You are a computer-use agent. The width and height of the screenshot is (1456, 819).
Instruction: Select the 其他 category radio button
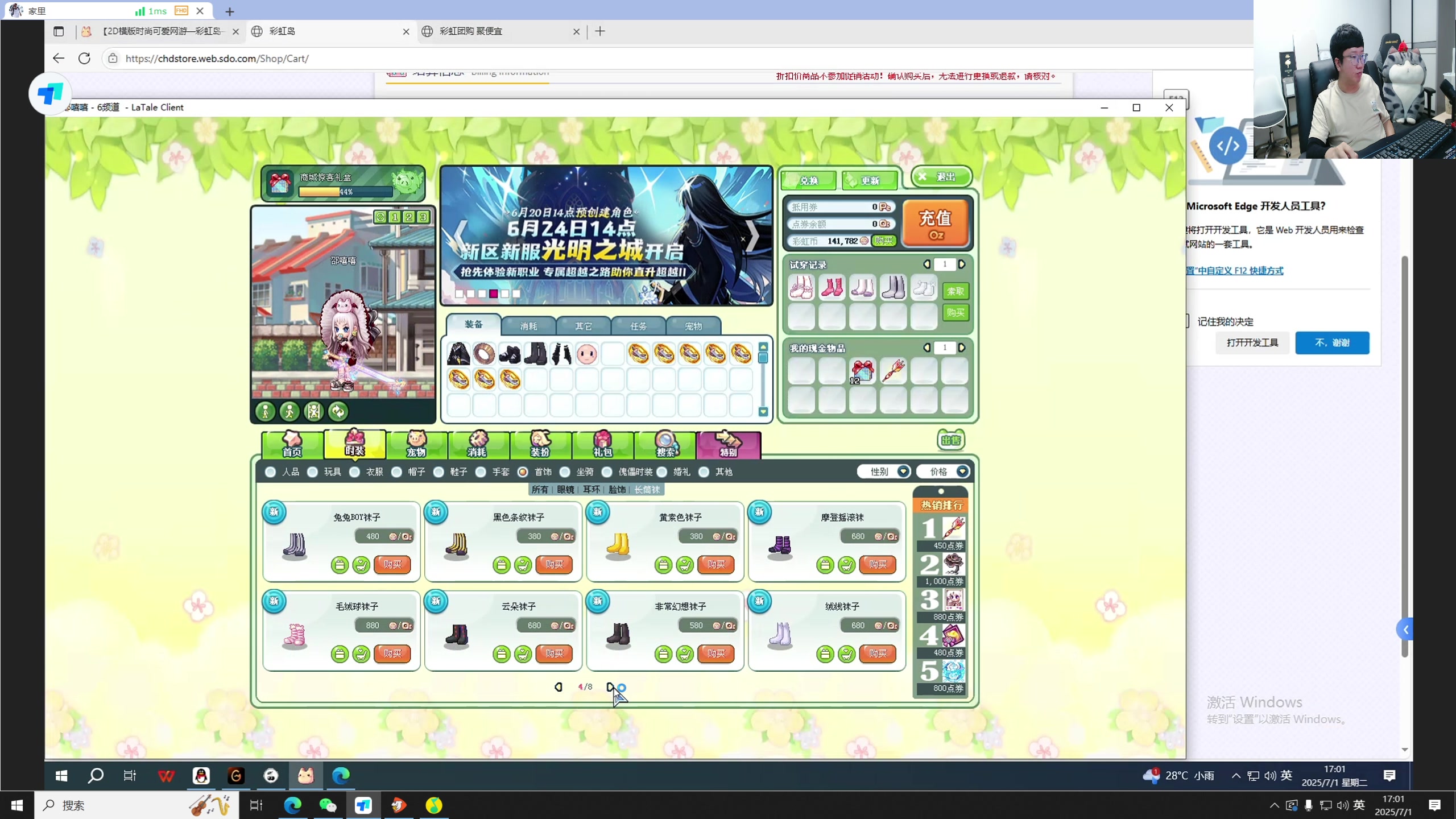(x=704, y=471)
